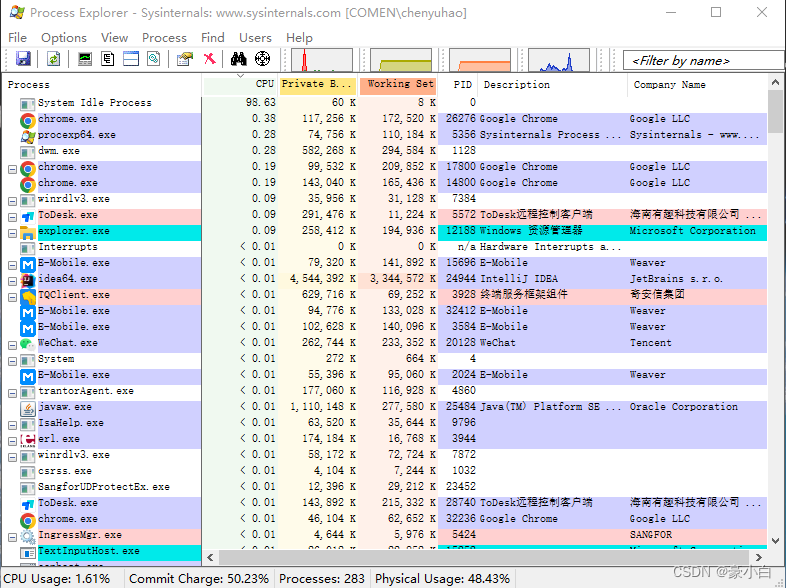Click the DLL/handle view toolbar icon
The image size is (786, 588).
[x=154, y=59]
